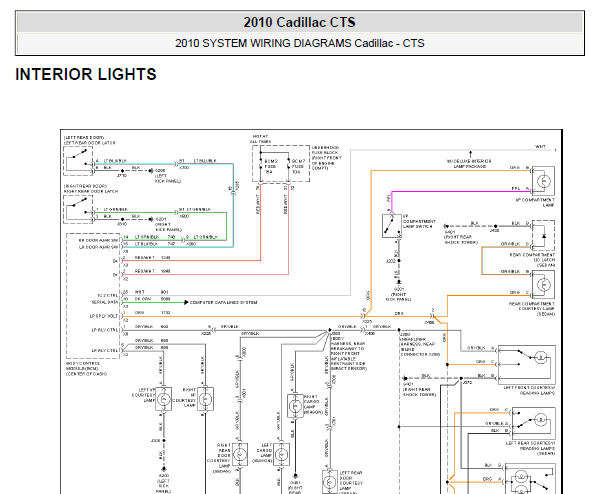Click the "LR DOOR AJAR SW" pin label
Screen dimensions: 607x494
point(98,247)
